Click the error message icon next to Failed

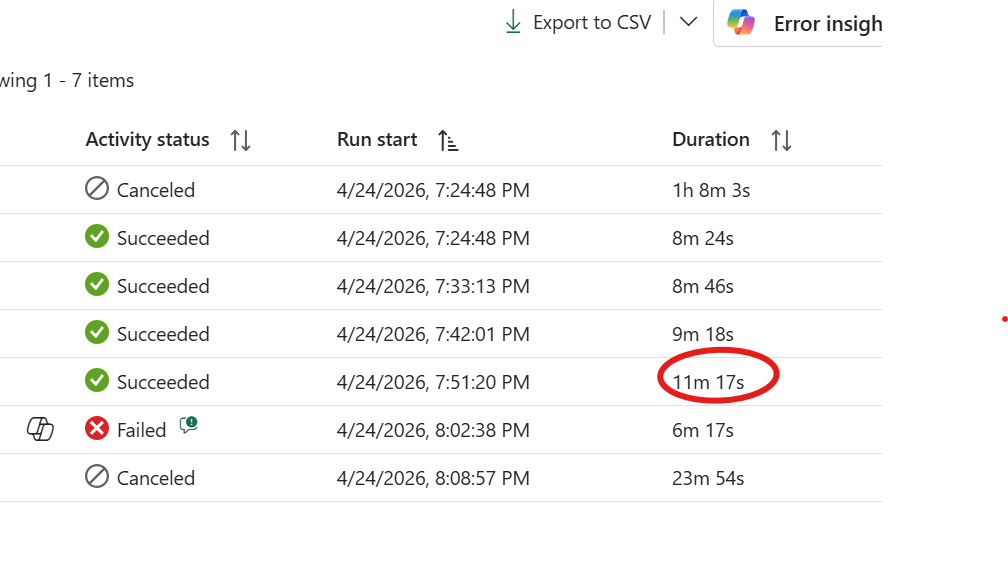(x=188, y=426)
